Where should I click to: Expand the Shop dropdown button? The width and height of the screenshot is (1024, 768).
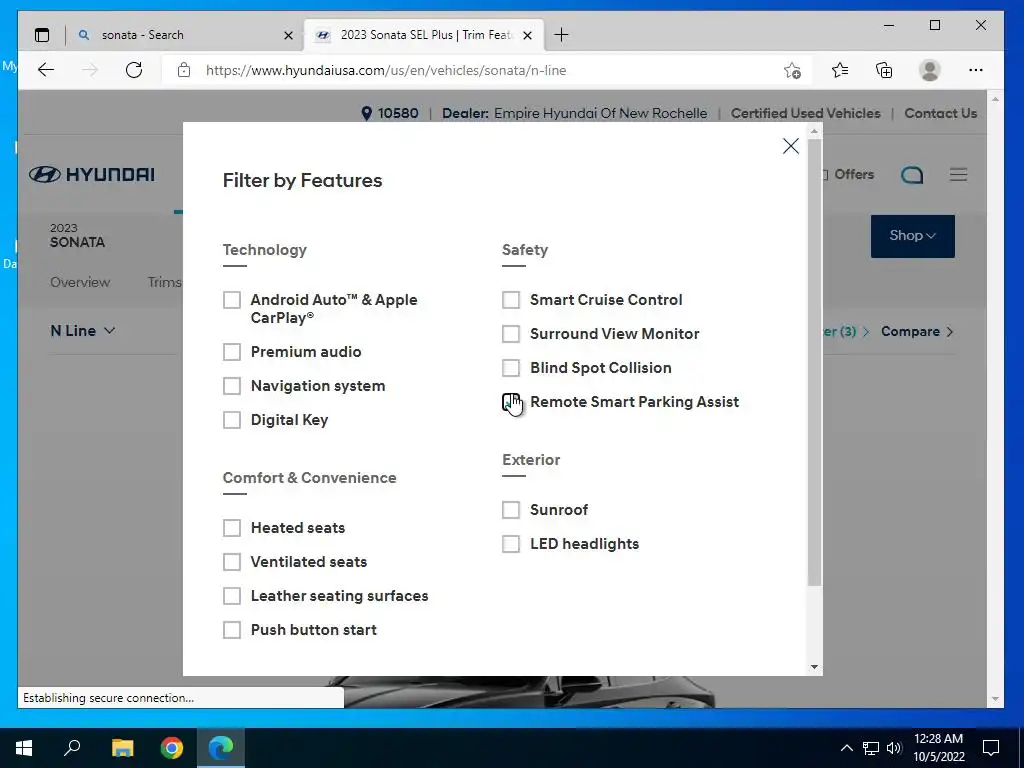(x=912, y=236)
